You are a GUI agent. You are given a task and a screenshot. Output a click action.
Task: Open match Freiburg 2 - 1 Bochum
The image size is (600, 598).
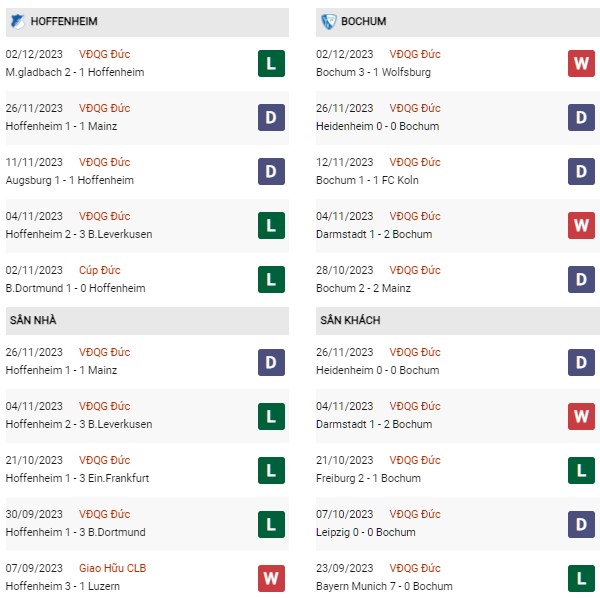368,478
